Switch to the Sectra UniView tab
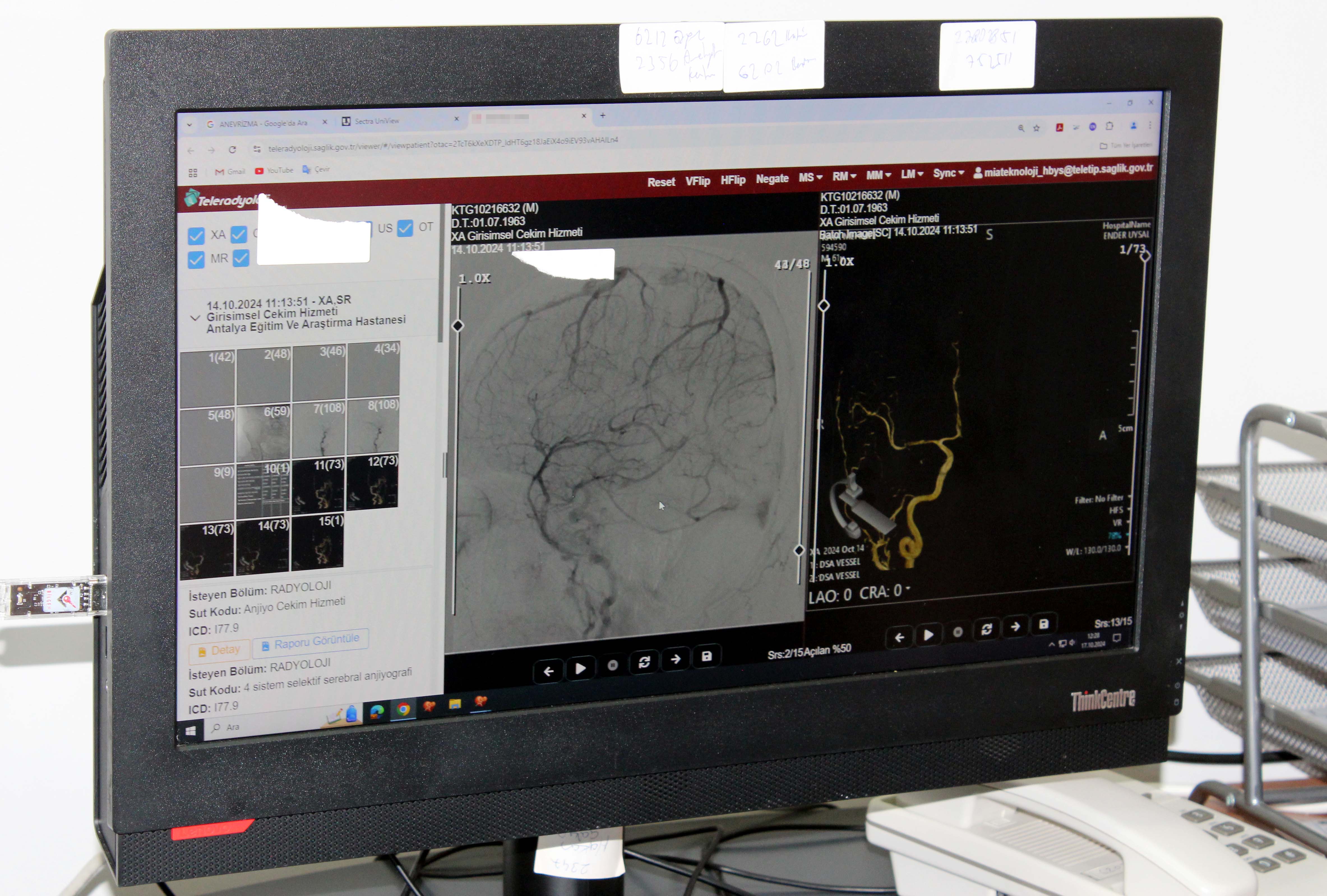 pos(377,121)
